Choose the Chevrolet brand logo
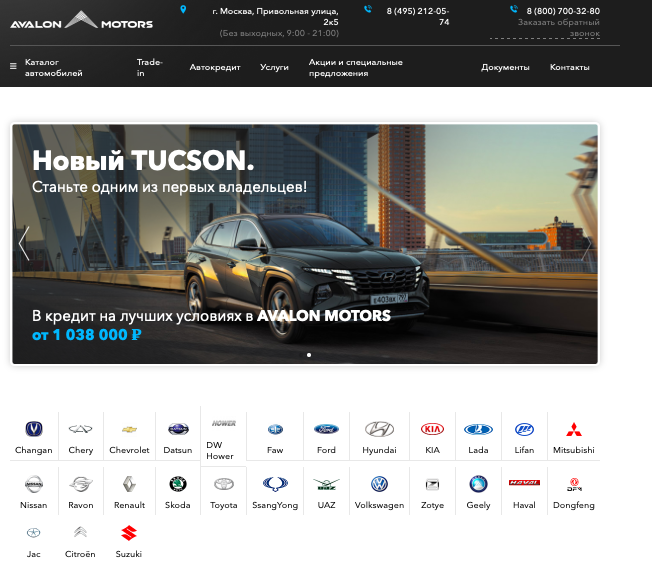 (x=129, y=429)
